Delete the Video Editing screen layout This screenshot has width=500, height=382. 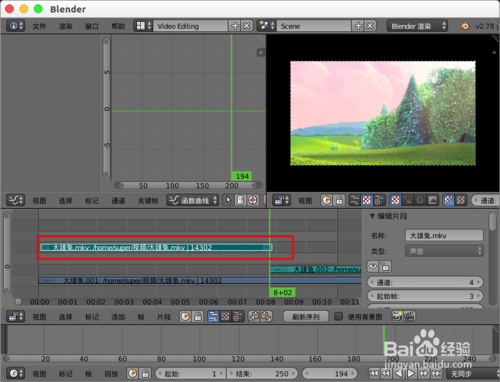pos(247,26)
